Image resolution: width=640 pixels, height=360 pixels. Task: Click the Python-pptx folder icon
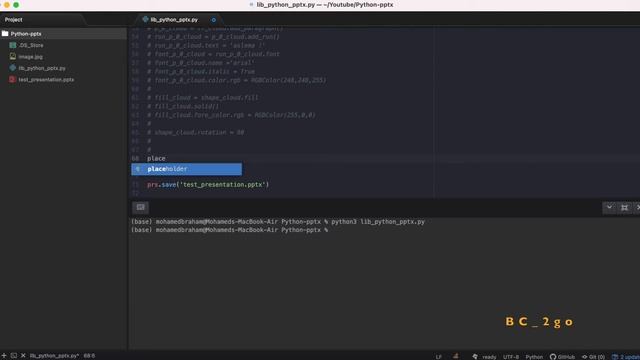point(5,34)
